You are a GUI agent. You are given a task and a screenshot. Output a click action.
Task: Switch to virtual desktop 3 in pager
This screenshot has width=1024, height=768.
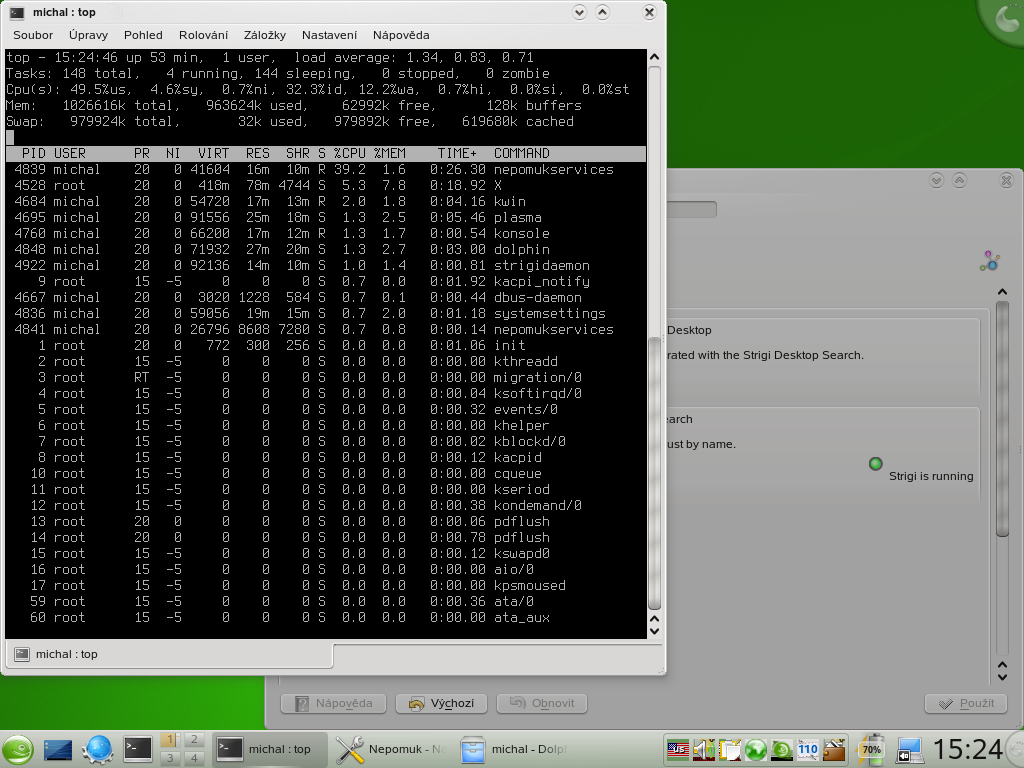point(170,758)
